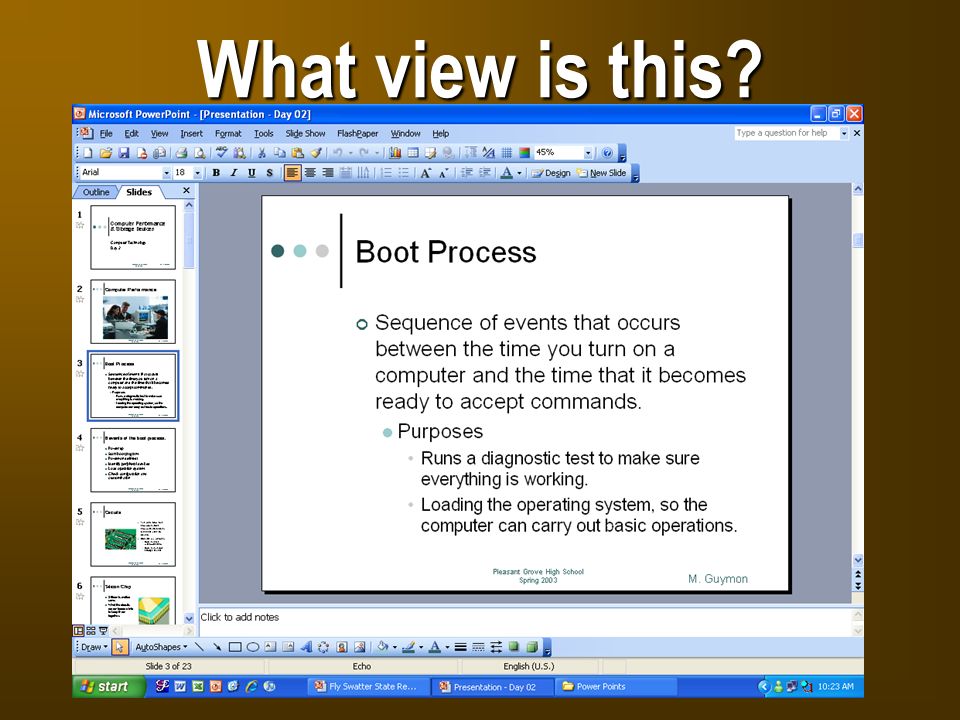Open Print Preview icon
This screenshot has height=720, width=960.
tap(200, 152)
